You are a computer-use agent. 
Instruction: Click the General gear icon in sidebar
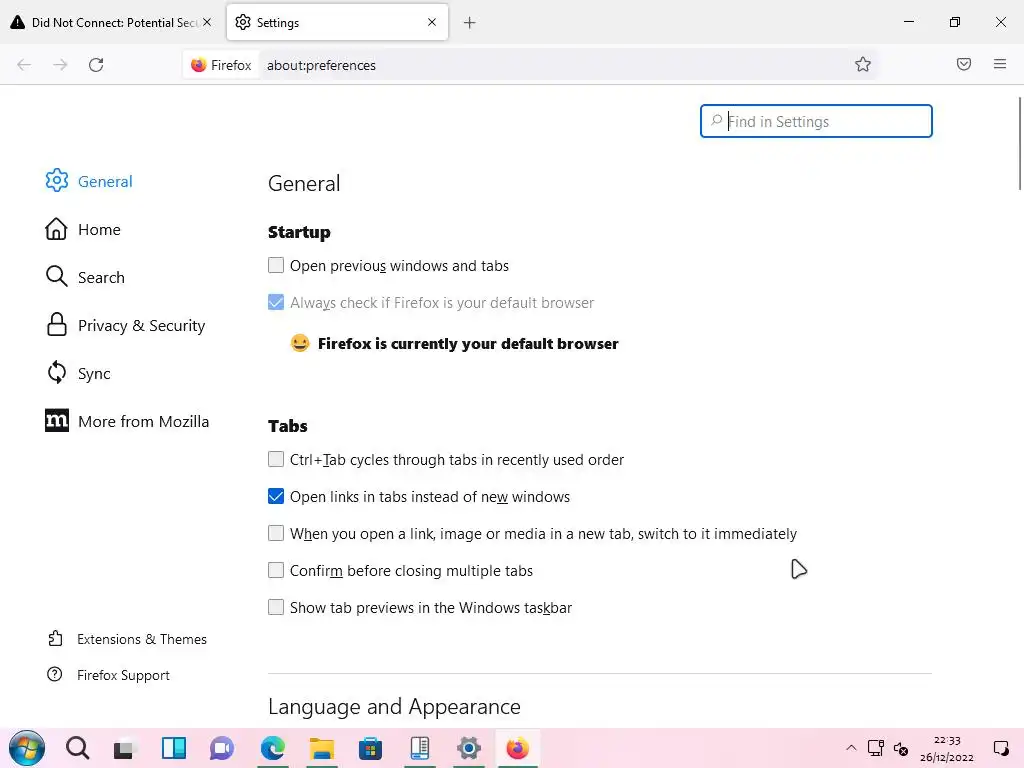[x=57, y=181]
